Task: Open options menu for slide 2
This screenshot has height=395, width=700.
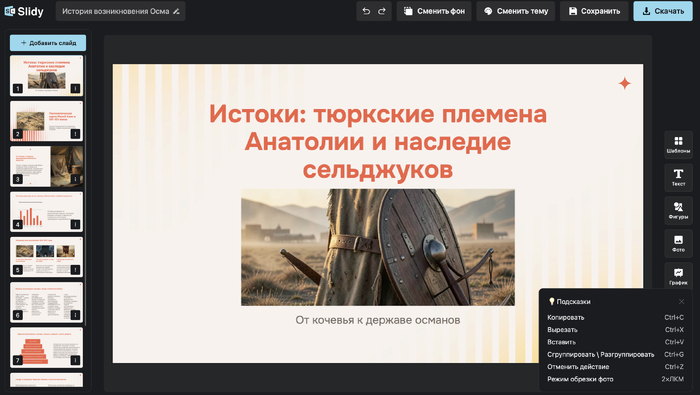Action: click(75, 133)
